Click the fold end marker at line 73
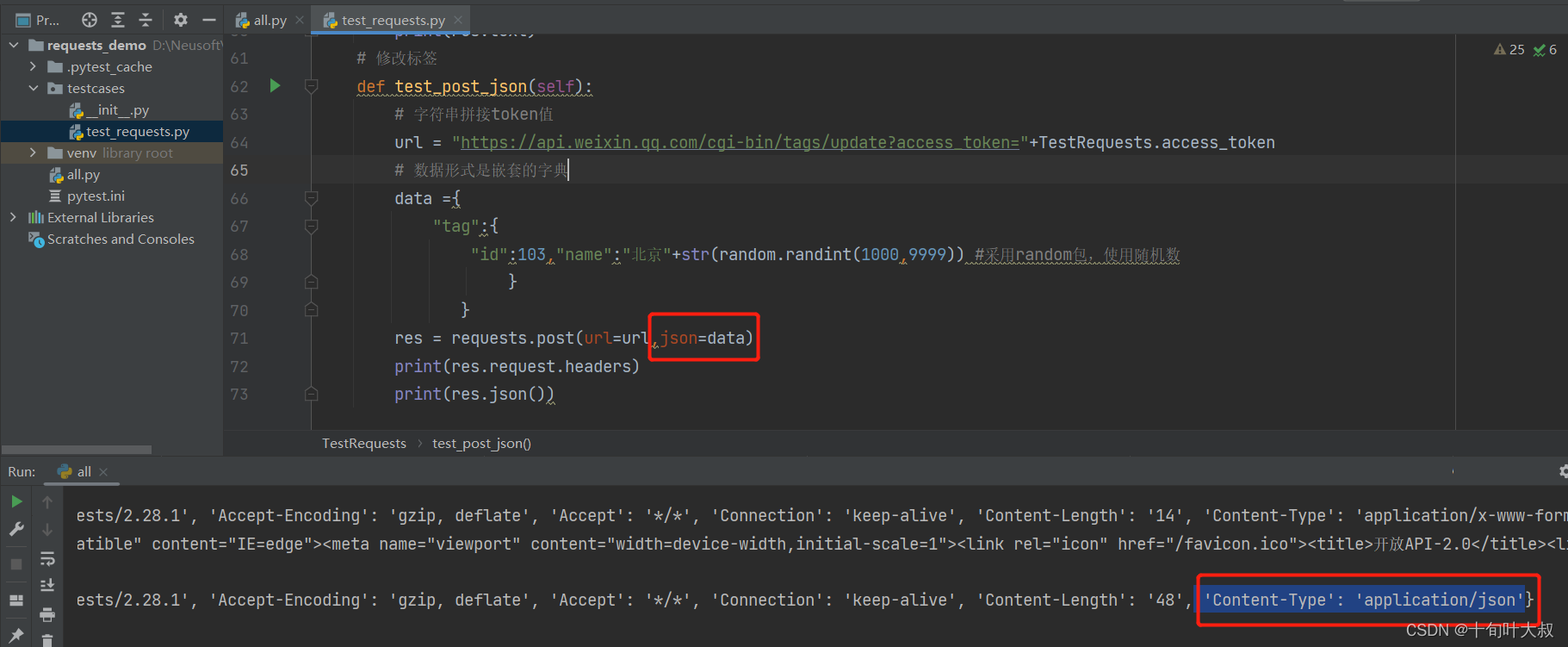The height and width of the screenshot is (647, 1568). click(312, 394)
